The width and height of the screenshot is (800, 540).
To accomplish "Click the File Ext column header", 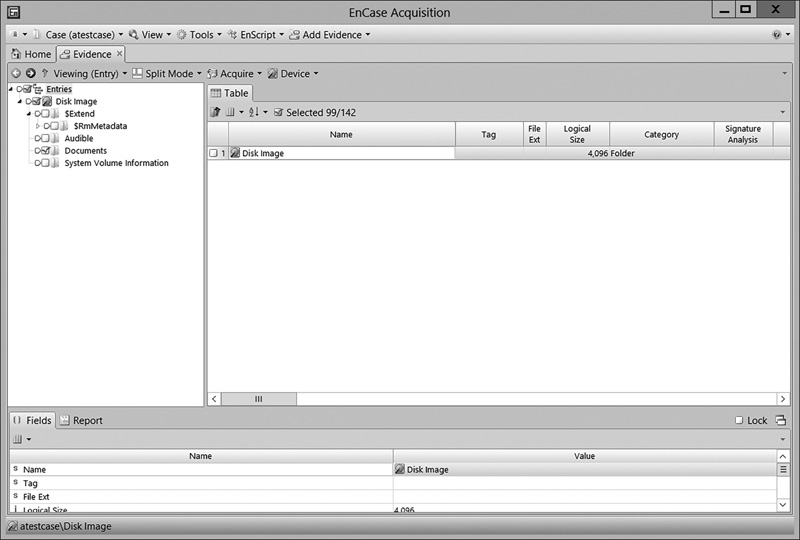I will [x=534, y=134].
